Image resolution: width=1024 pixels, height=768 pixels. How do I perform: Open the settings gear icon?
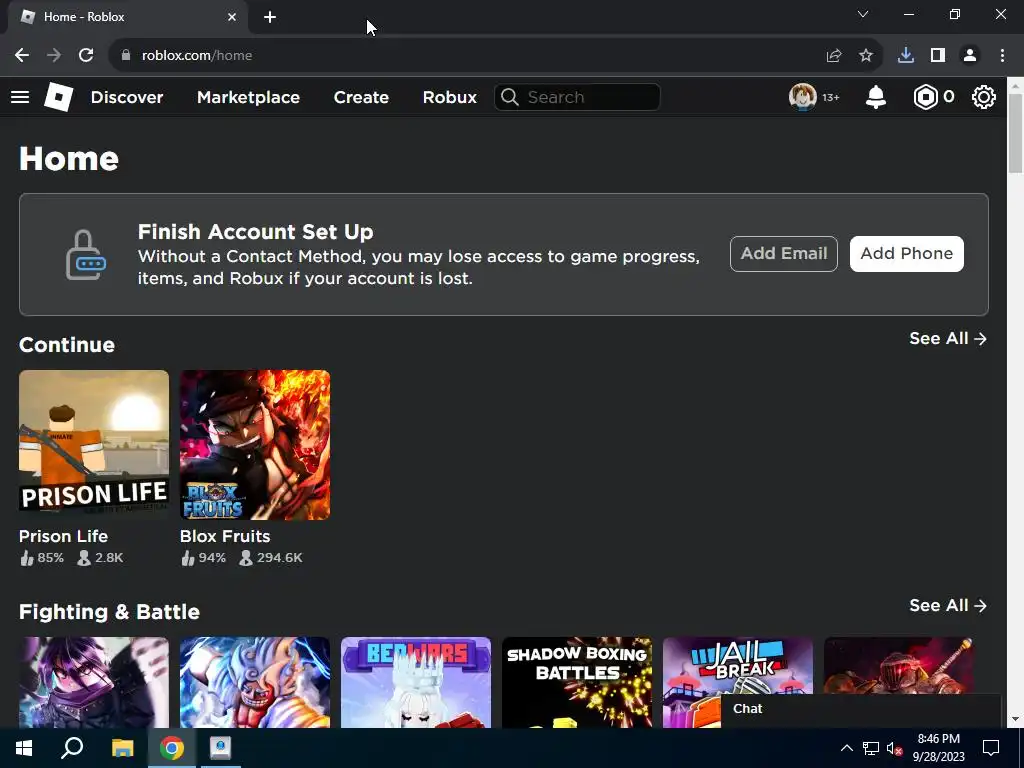tap(984, 97)
